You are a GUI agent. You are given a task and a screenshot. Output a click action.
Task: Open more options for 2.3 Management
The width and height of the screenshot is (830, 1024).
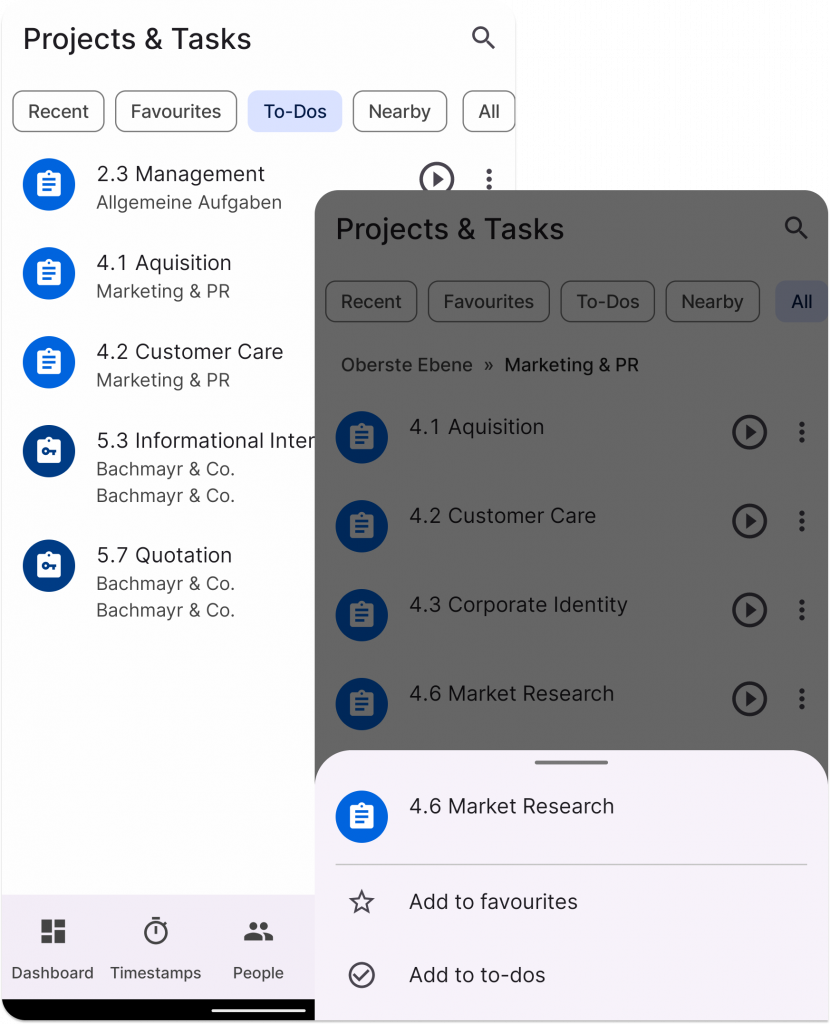488,179
